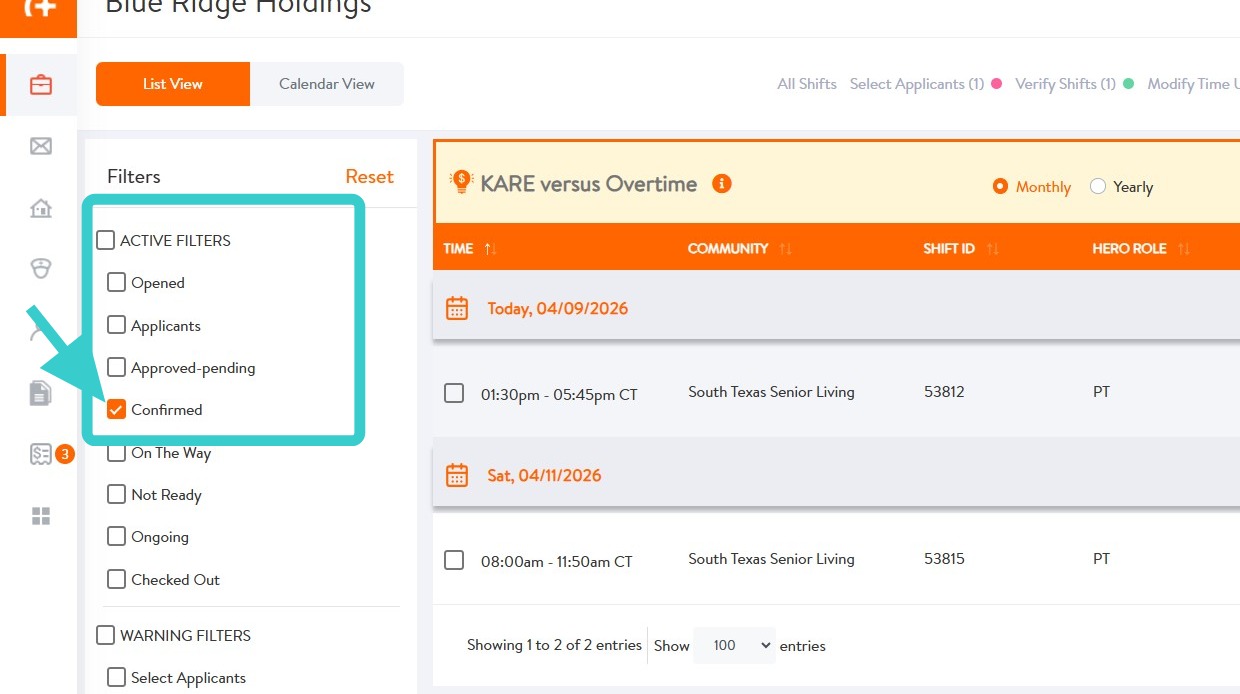This screenshot has width=1240, height=694.
Task: Select the Yearly radio button
Action: coord(1098,187)
